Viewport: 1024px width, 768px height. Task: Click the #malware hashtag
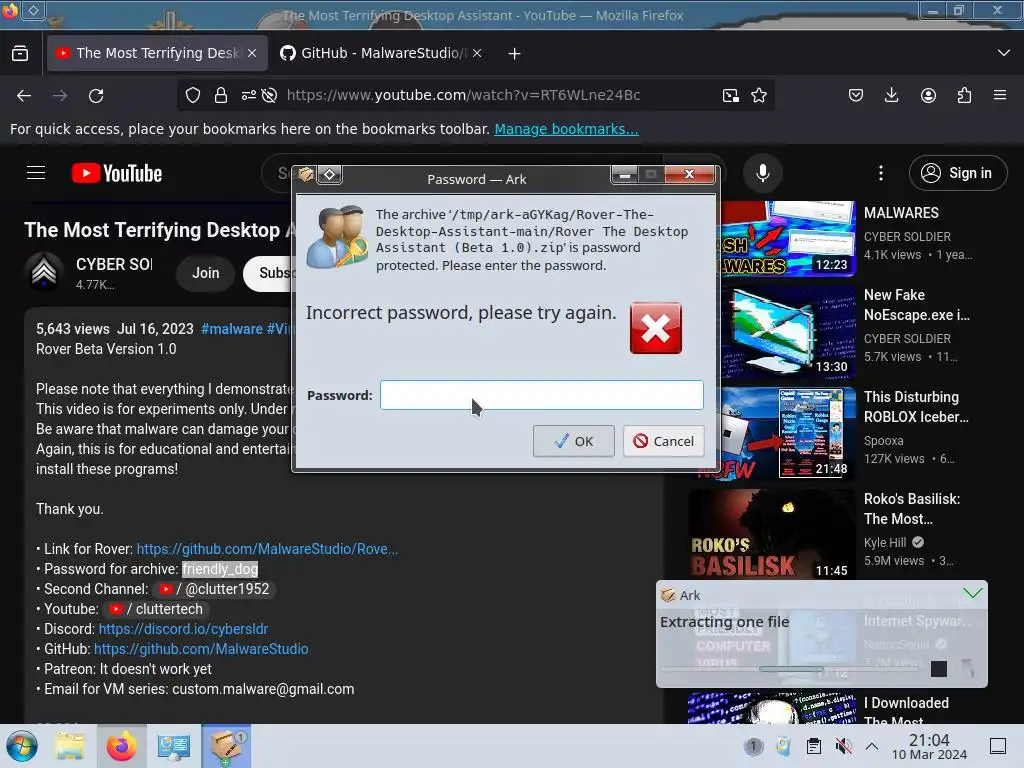pos(232,328)
